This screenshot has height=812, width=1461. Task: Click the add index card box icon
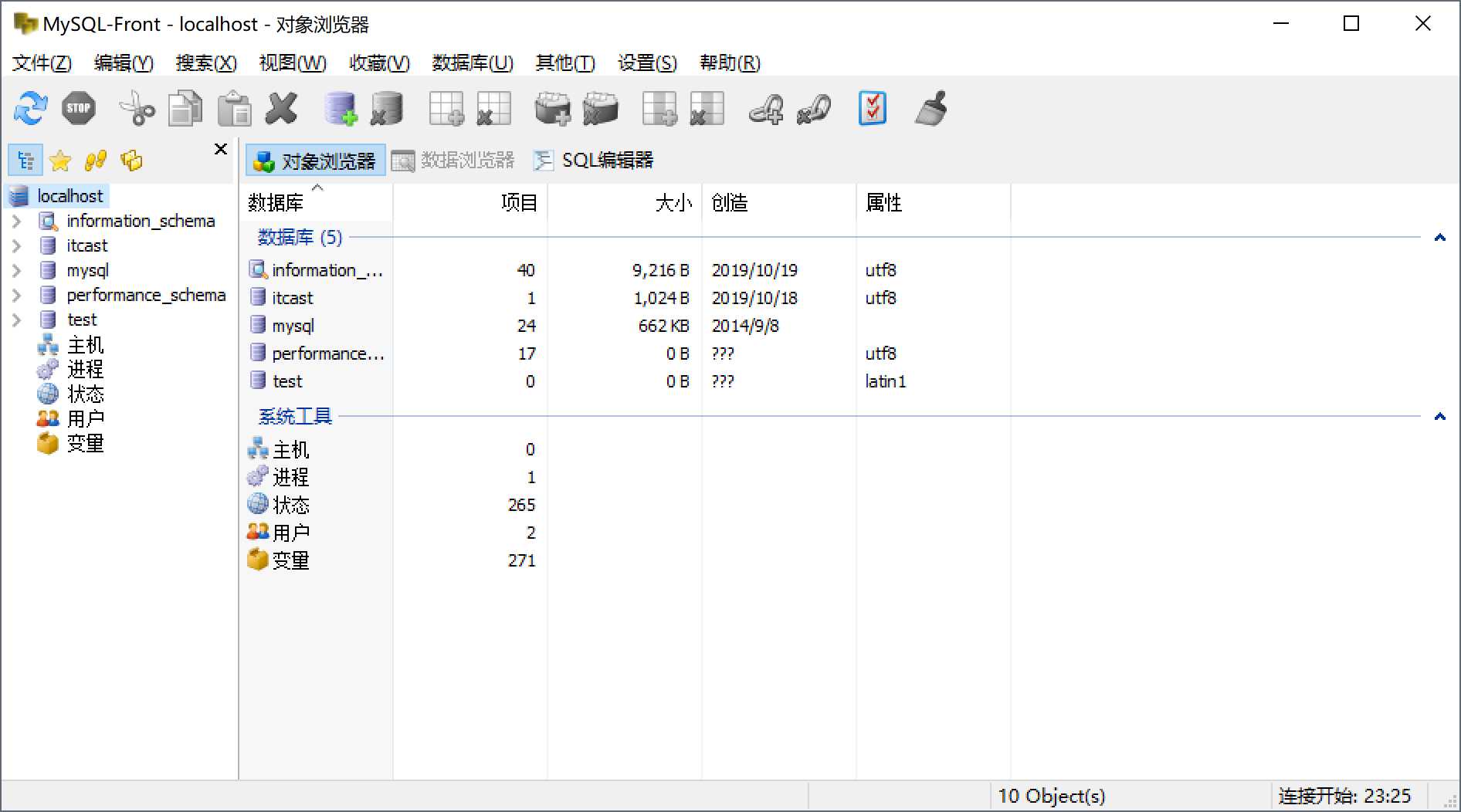point(553,108)
